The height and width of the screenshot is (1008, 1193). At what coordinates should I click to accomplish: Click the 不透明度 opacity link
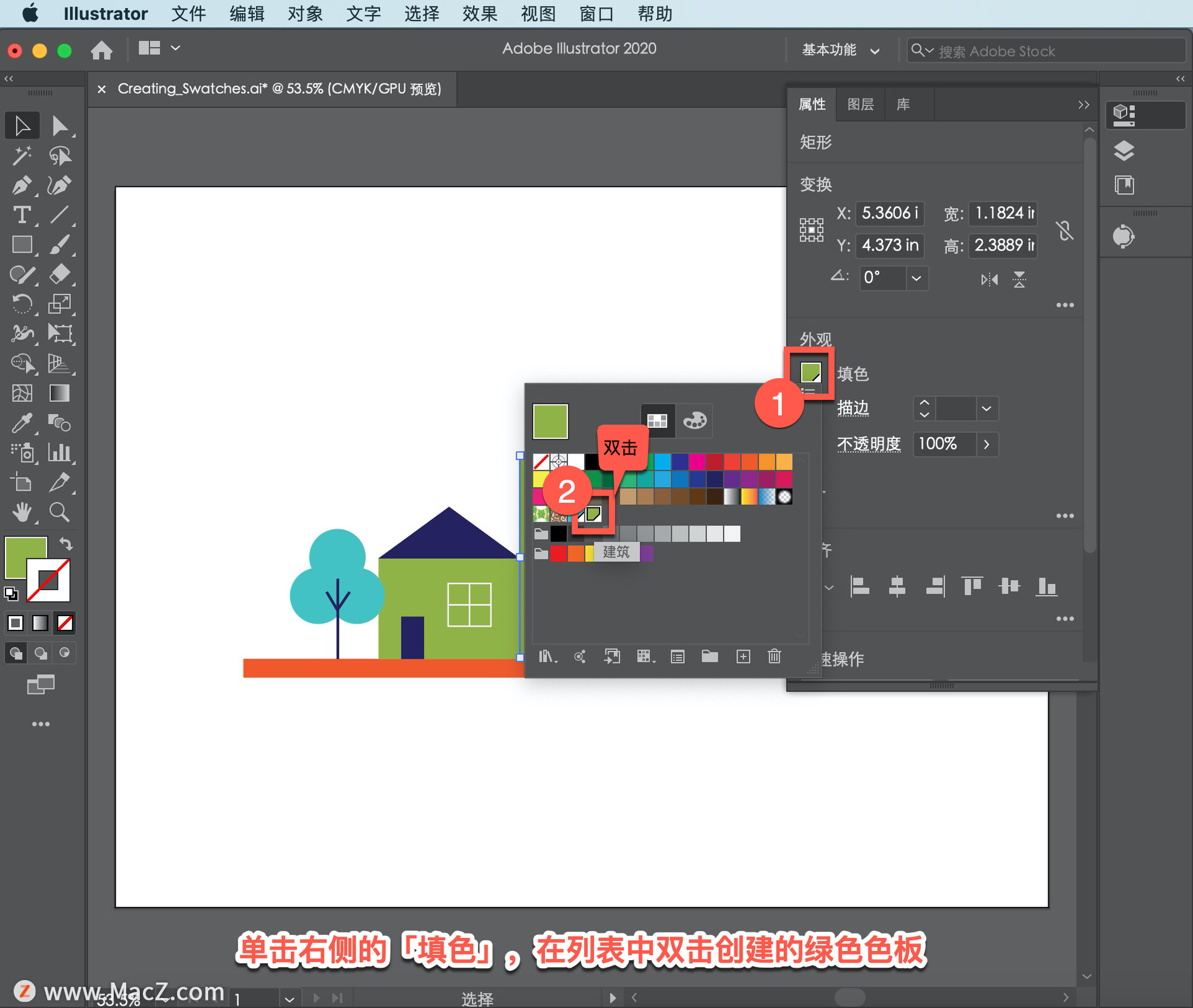tap(869, 444)
